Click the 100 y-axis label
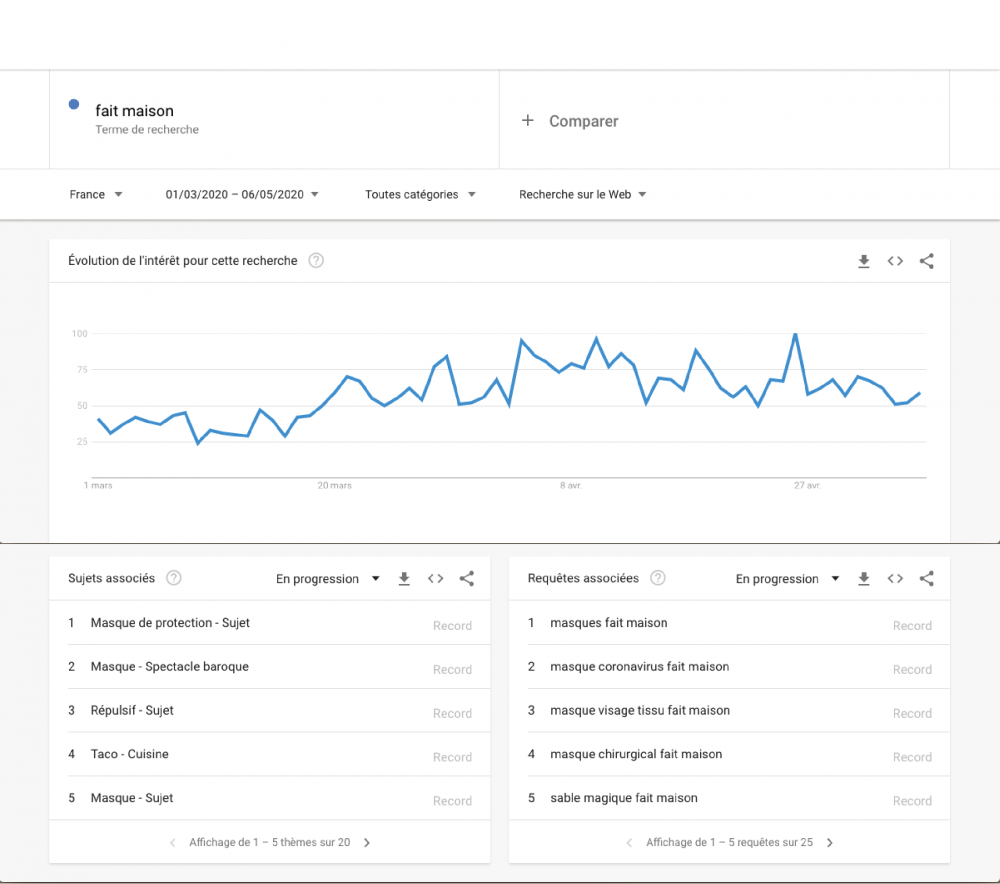 (80, 334)
